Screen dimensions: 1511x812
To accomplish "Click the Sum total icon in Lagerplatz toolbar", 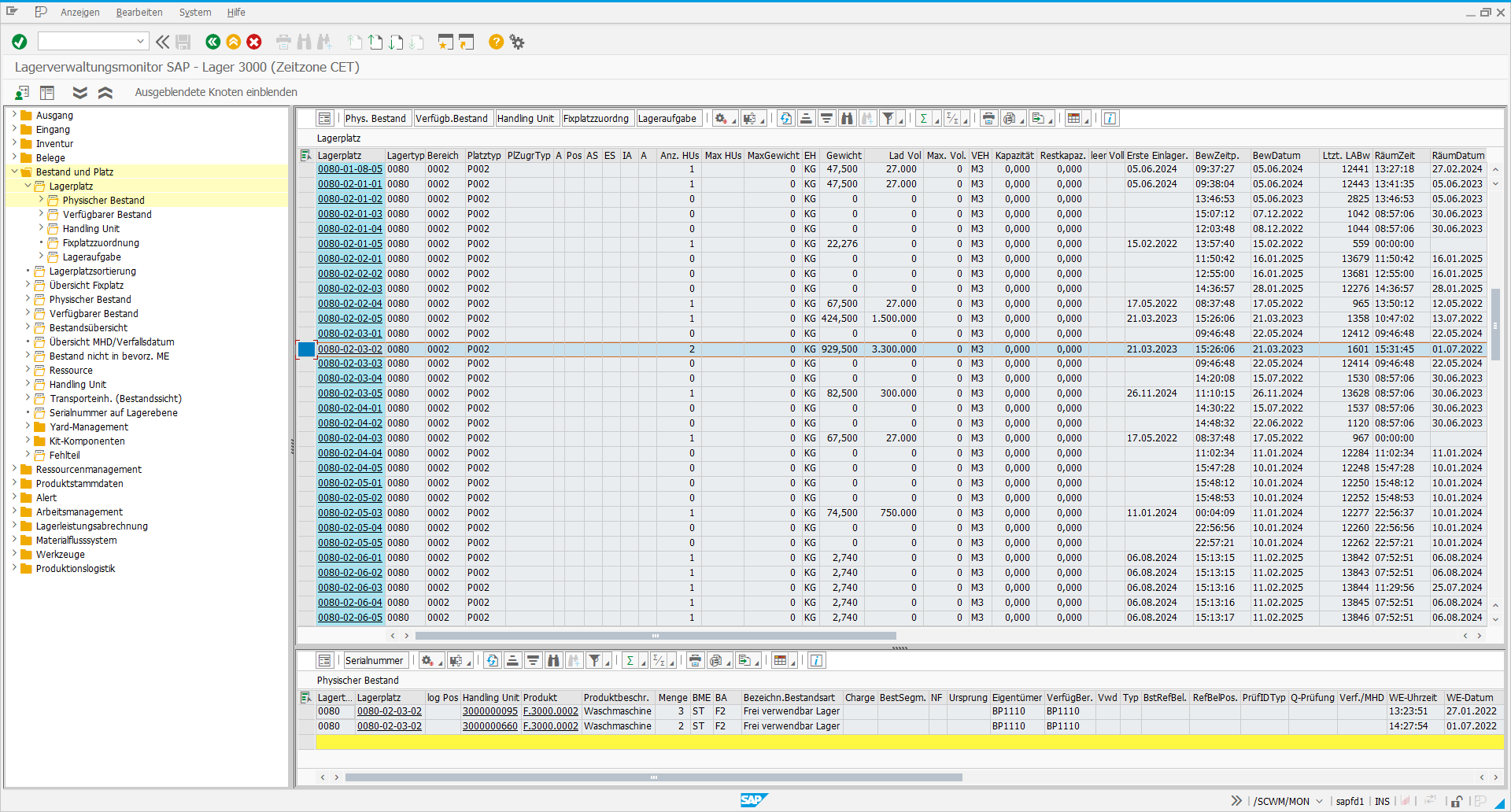I will click(x=924, y=118).
